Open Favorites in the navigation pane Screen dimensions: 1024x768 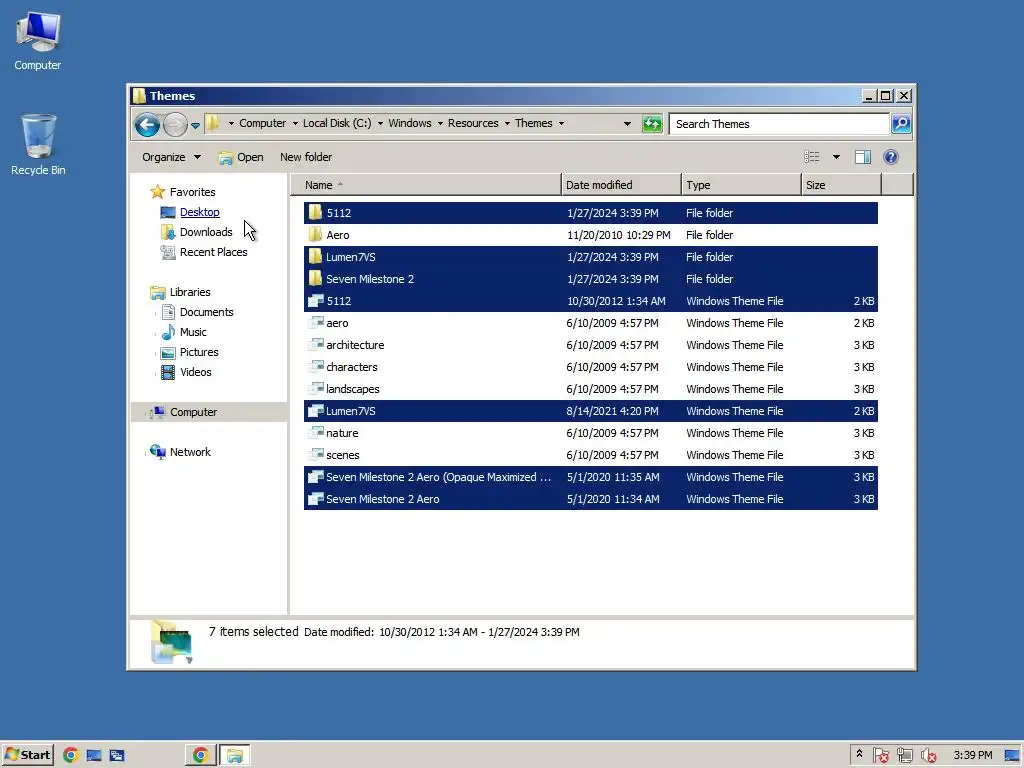coord(192,192)
